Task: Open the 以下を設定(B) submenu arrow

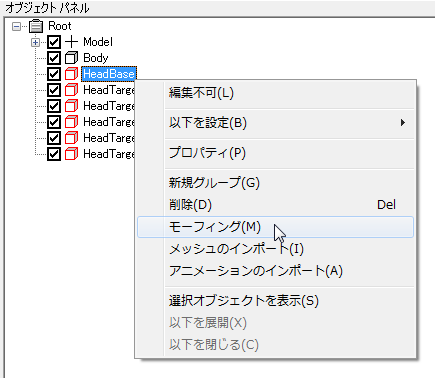Action: point(403,123)
